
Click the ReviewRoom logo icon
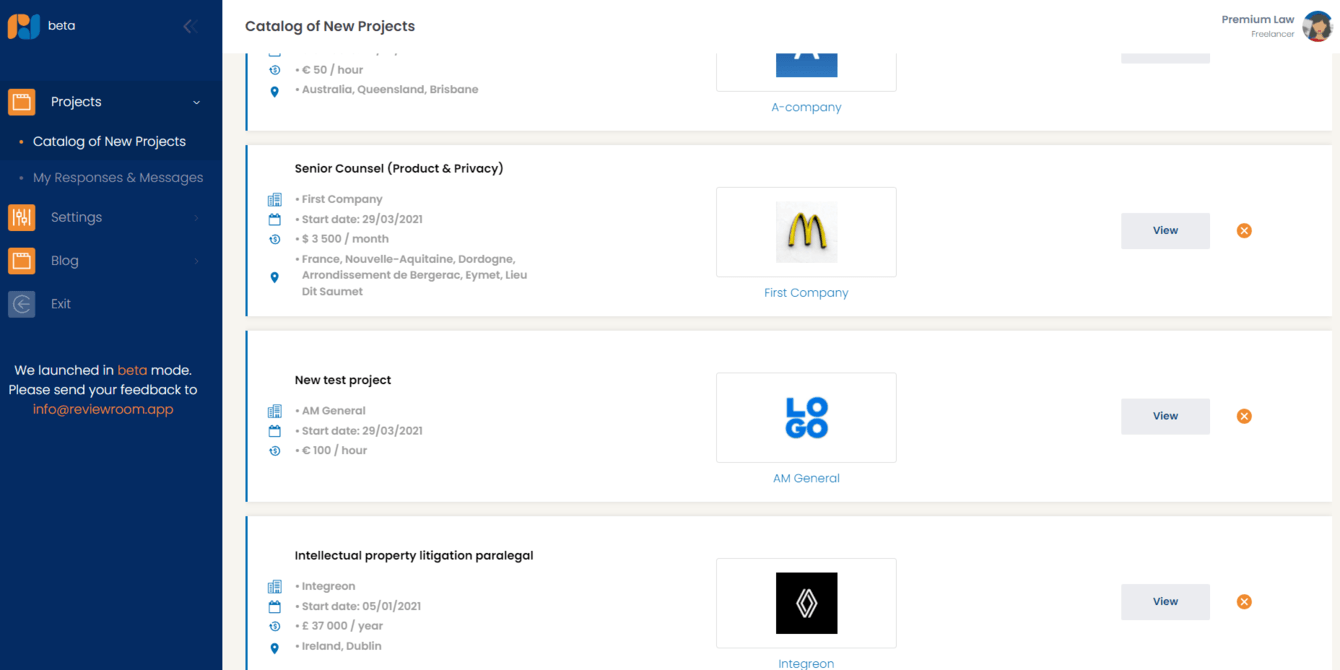tap(24, 26)
